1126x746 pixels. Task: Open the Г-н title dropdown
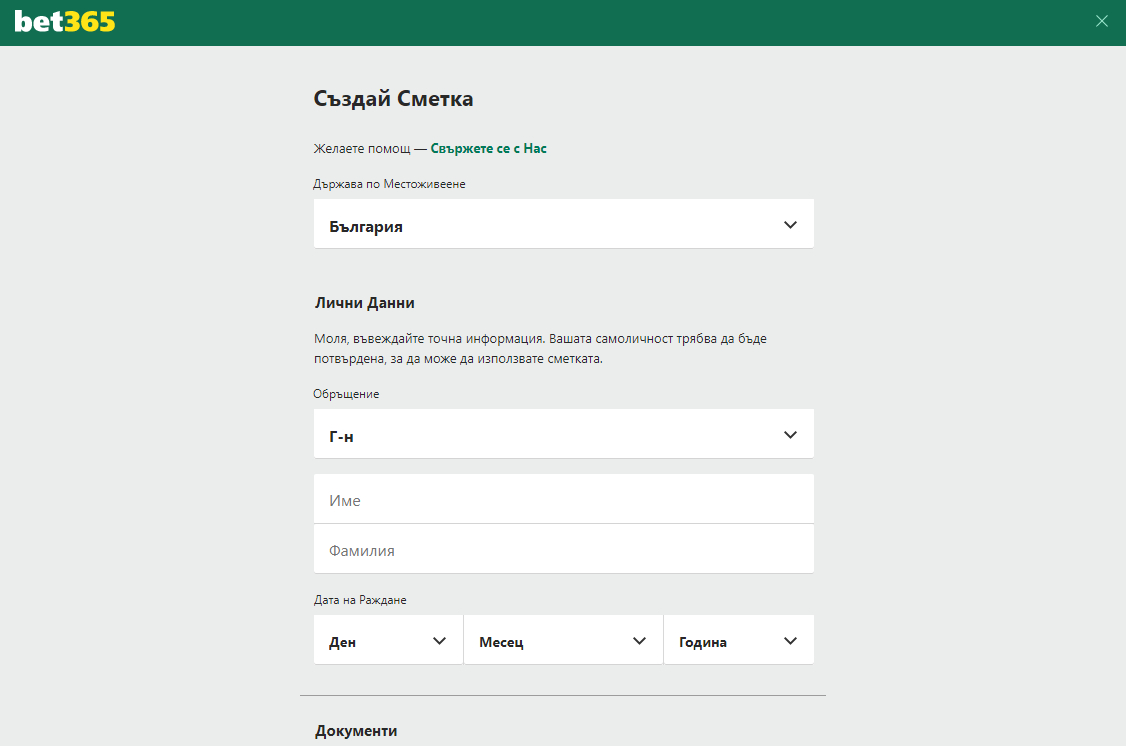pyautogui.click(x=564, y=434)
